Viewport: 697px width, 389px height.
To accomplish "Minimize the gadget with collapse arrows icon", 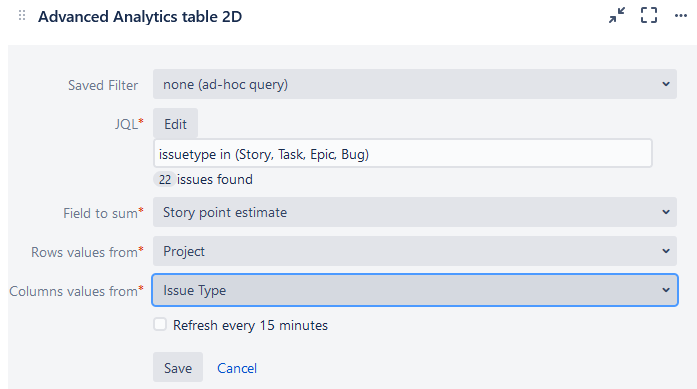I will pyautogui.click(x=617, y=16).
